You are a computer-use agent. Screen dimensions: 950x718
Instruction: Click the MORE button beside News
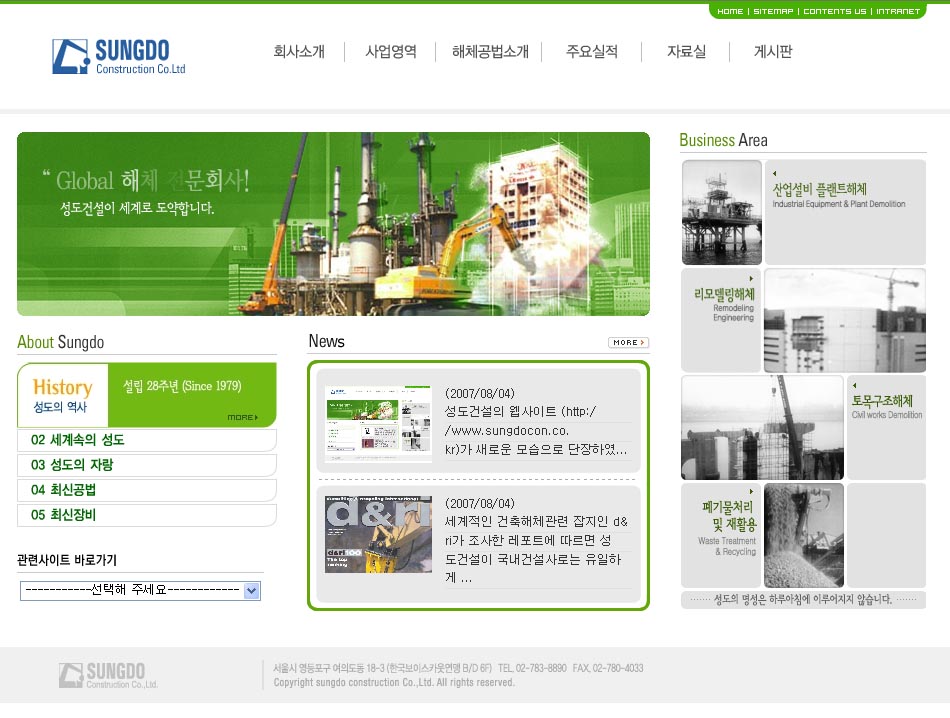pyautogui.click(x=628, y=343)
